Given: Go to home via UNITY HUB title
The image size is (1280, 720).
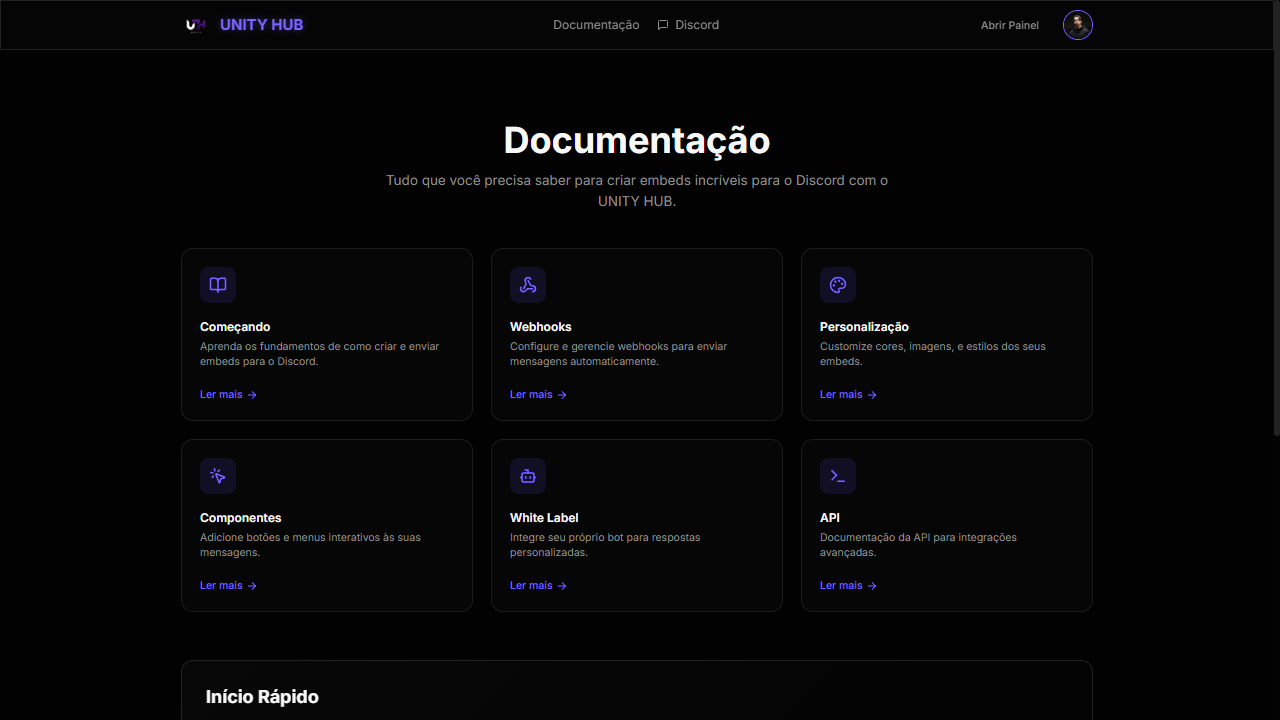Looking at the screenshot, I should pyautogui.click(x=261, y=25).
